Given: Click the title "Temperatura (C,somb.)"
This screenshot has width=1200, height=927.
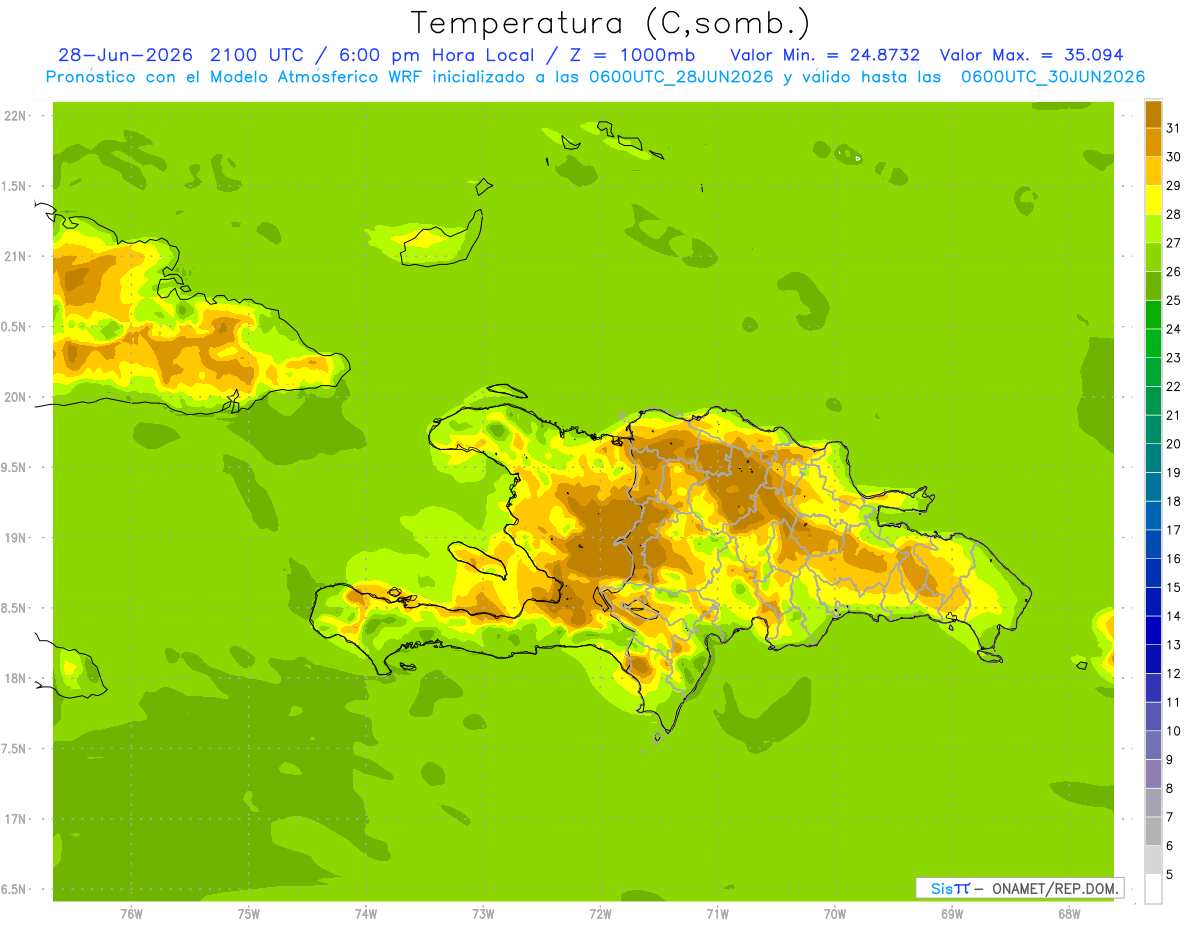Looking at the screenshot, I should point(611,24).
